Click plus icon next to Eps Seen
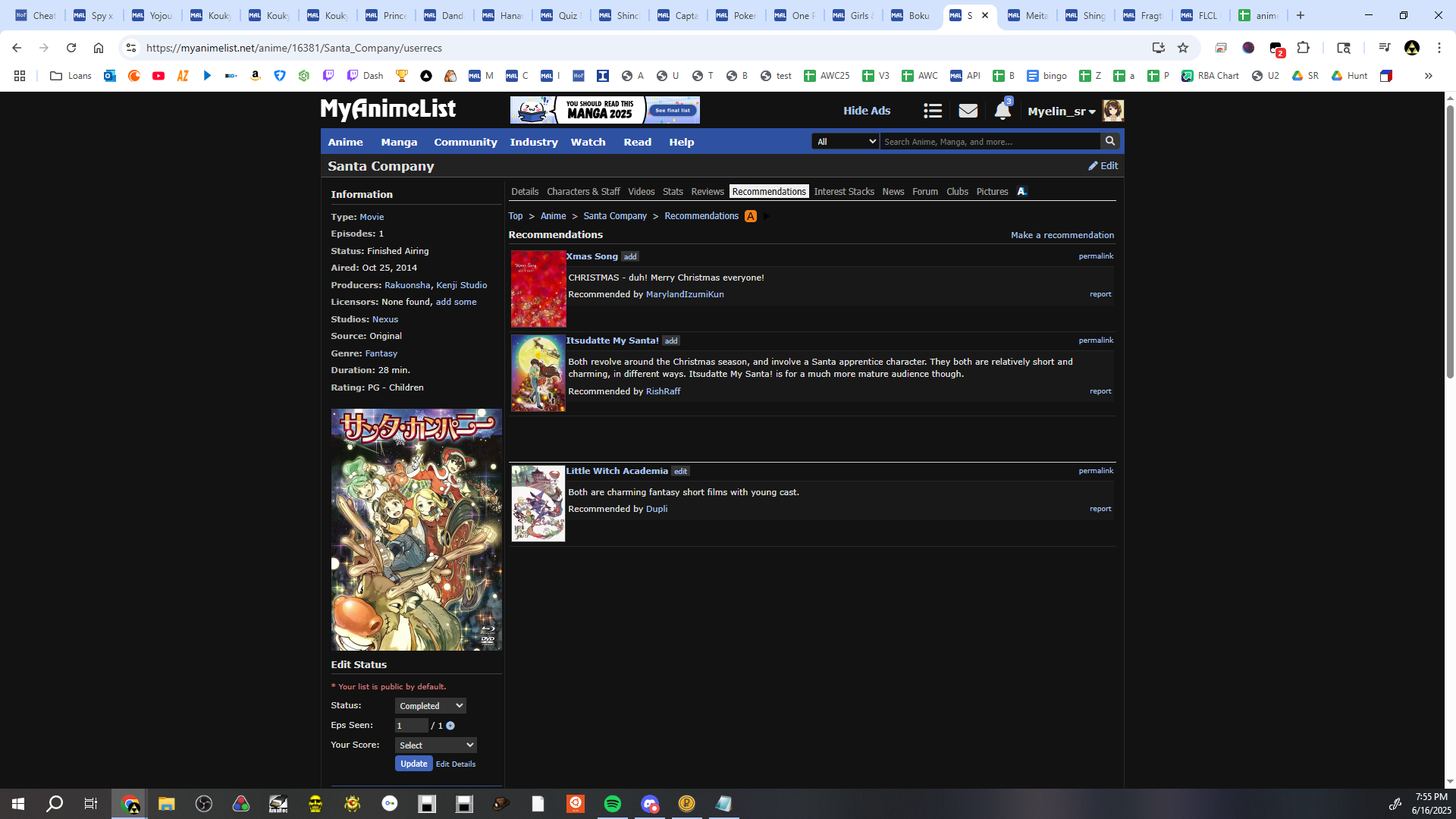The width and height of the screenshot is (1456, 819). point(450,726)
